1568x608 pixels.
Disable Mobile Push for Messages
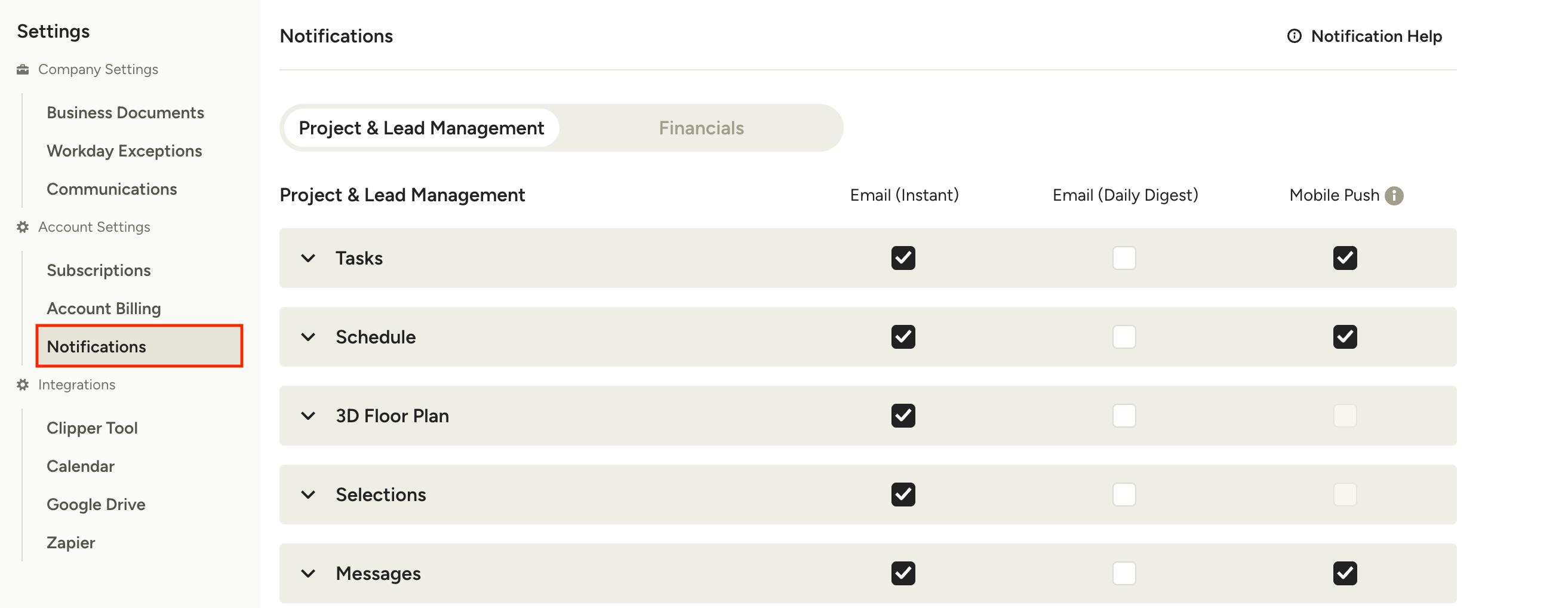tap(1345, 573)
